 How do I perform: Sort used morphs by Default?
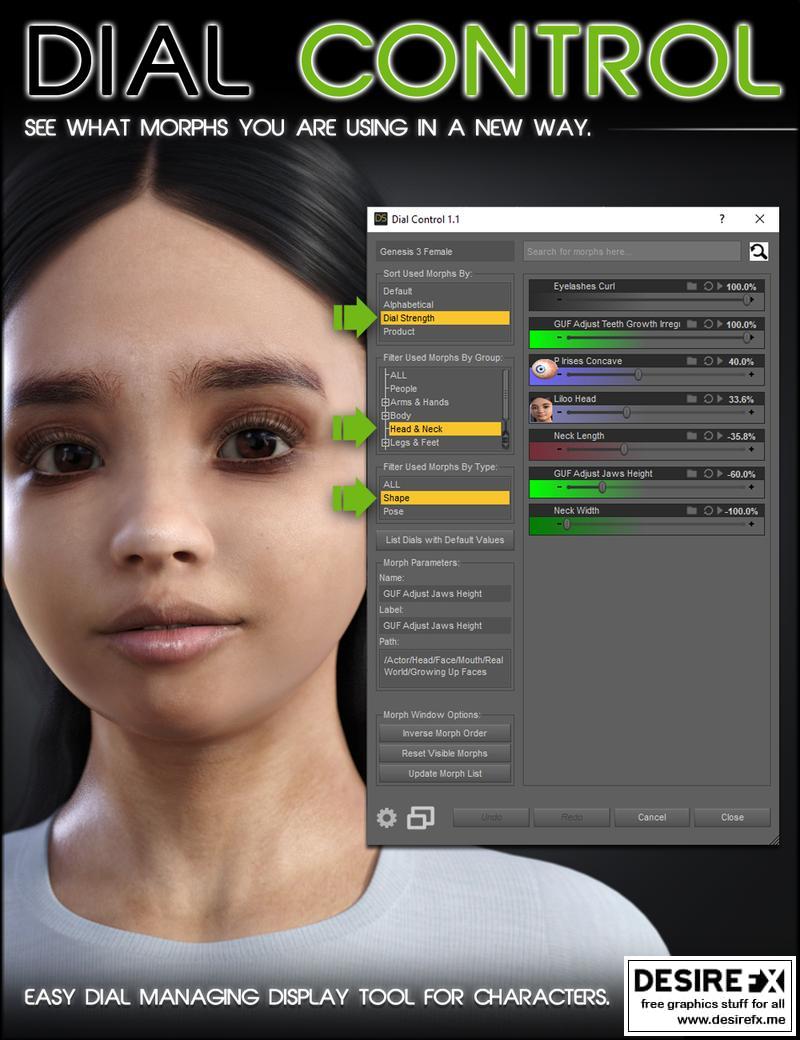point(397,291)
